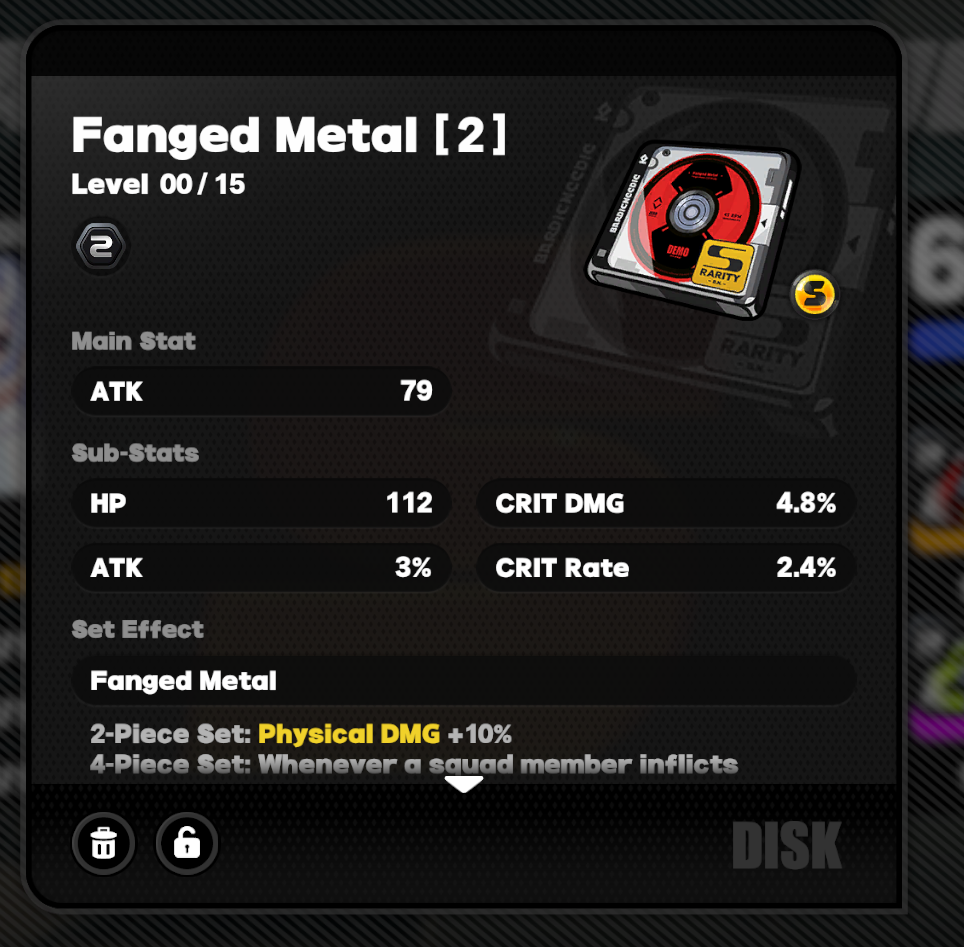Screen dimensions: 964x947
Task: Toggle the padlock lock icon
Action: (x=187, y=842)
